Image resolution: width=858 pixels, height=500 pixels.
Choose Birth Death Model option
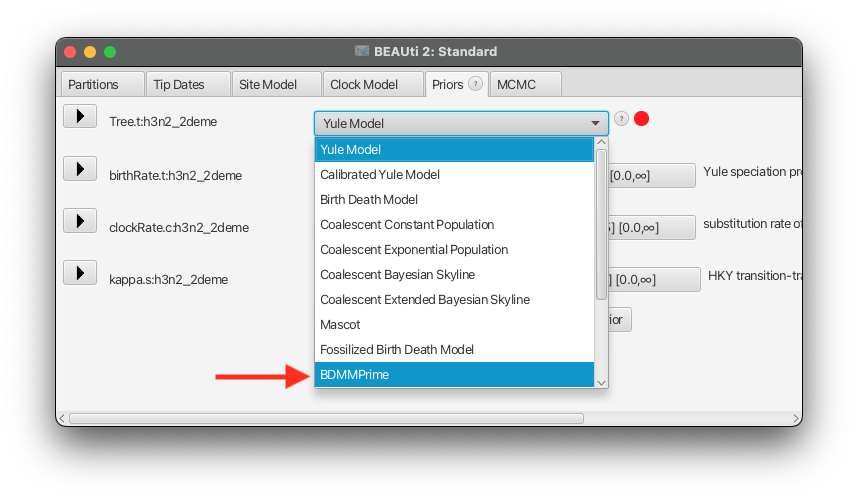coord(454,200)
